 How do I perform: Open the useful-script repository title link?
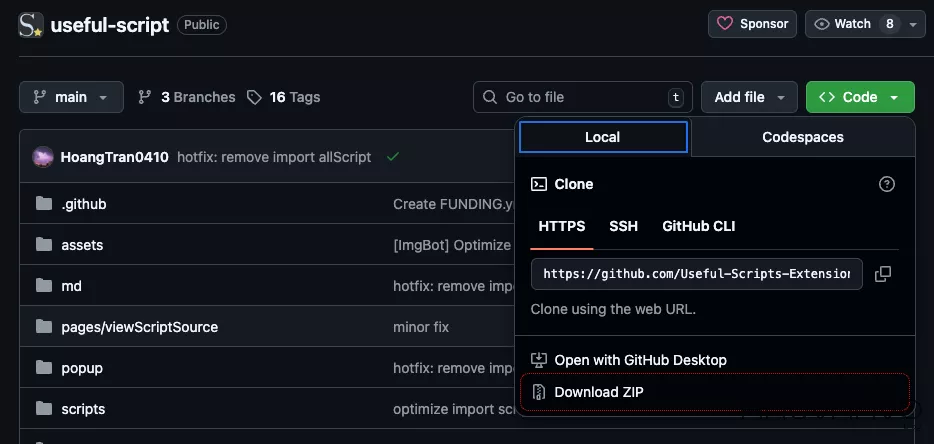[110, 25]
